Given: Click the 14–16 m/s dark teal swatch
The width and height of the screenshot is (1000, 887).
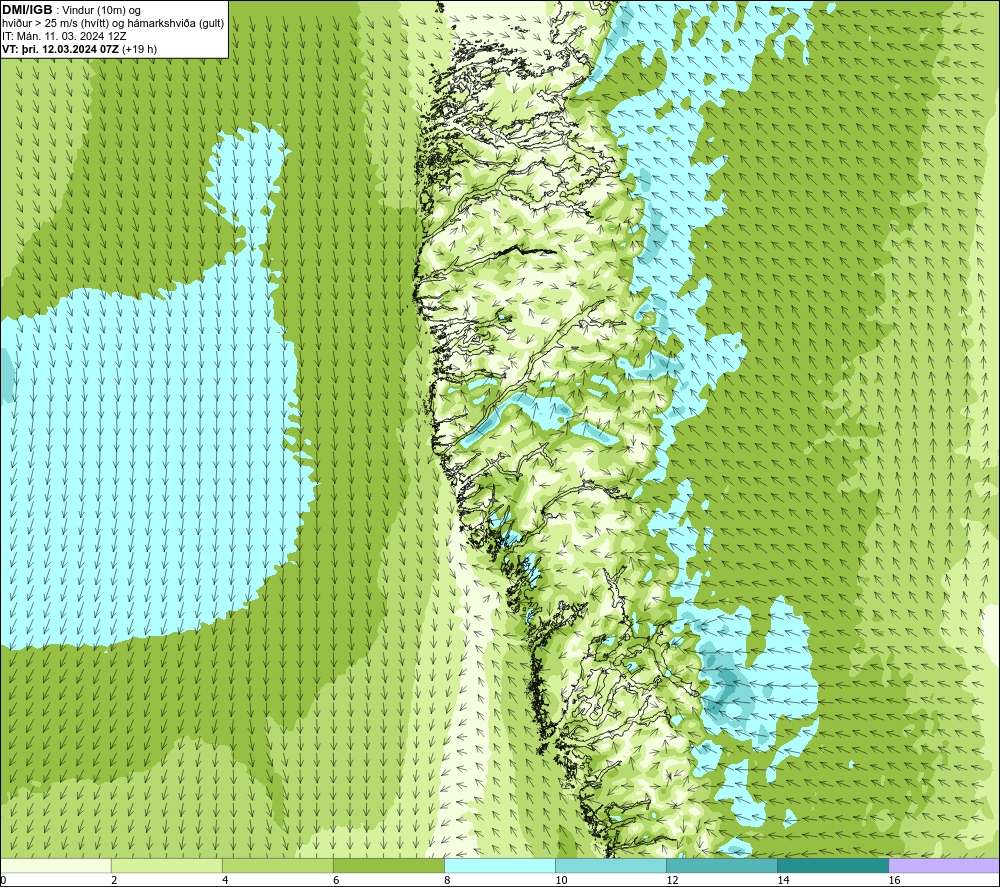Looking at the screenshot, I should (832, 865).
